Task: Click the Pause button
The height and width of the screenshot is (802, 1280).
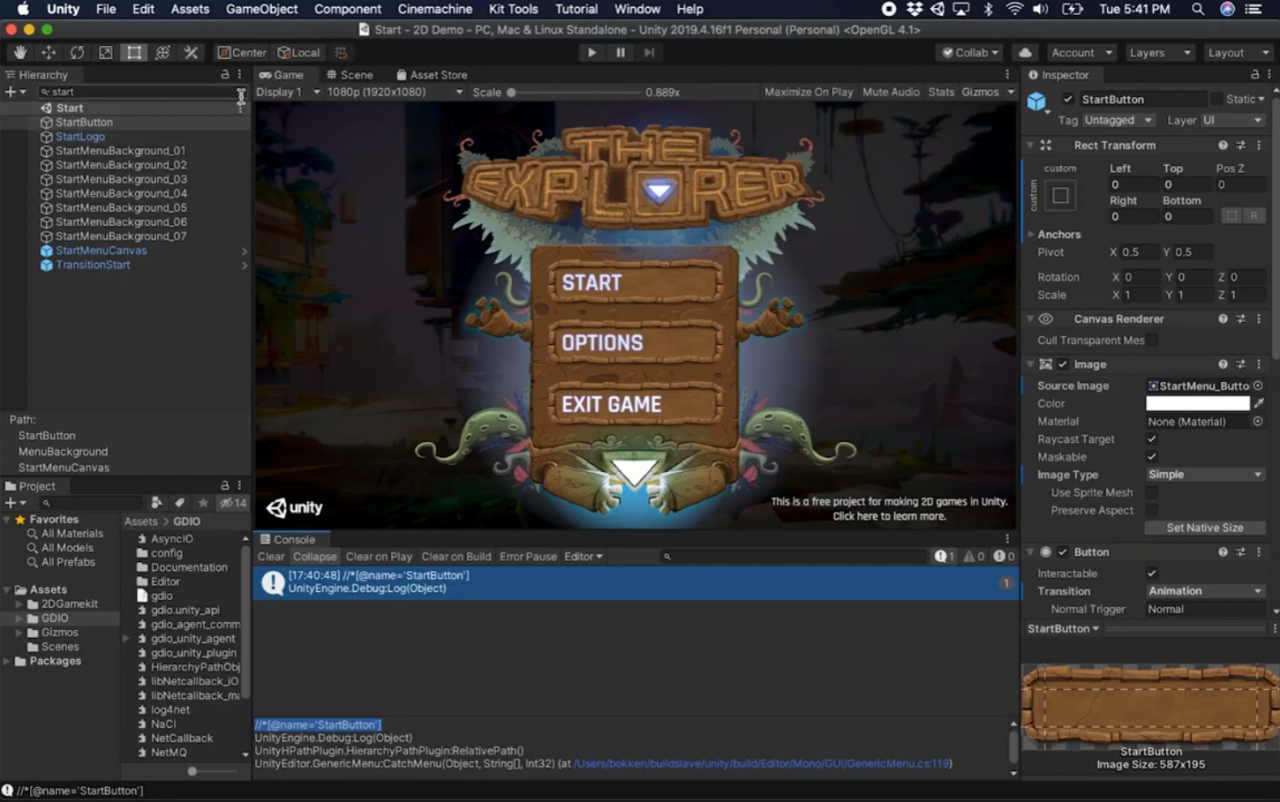Action: coord(621,53)
